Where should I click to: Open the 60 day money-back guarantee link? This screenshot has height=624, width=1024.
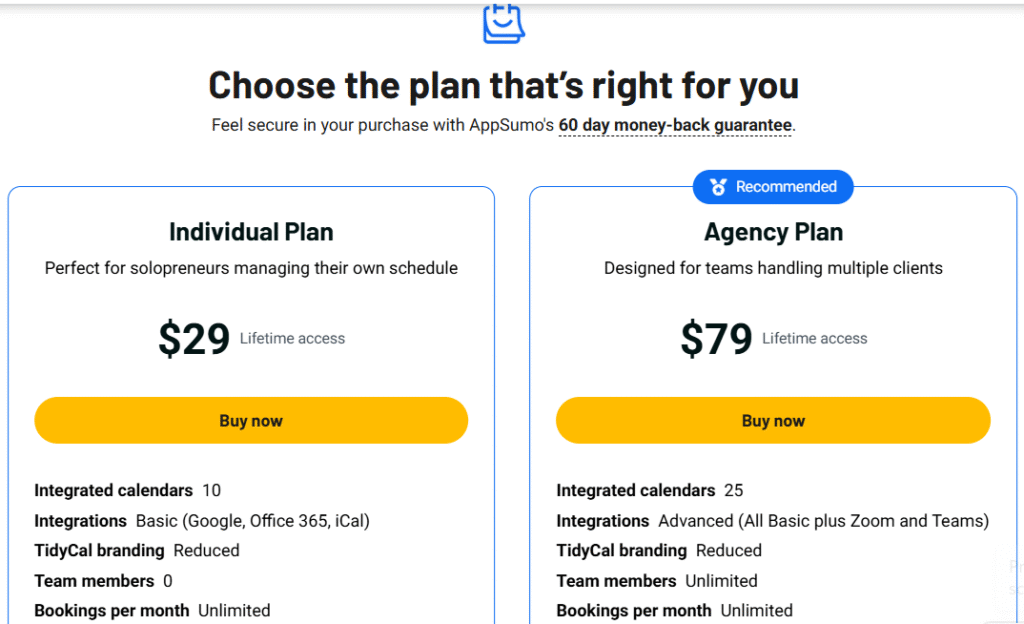click(676, 126)
